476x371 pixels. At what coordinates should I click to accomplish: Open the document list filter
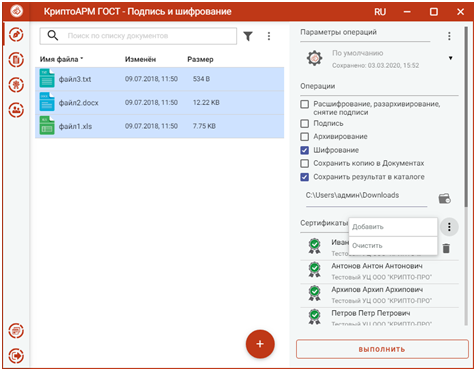point(248,36)
